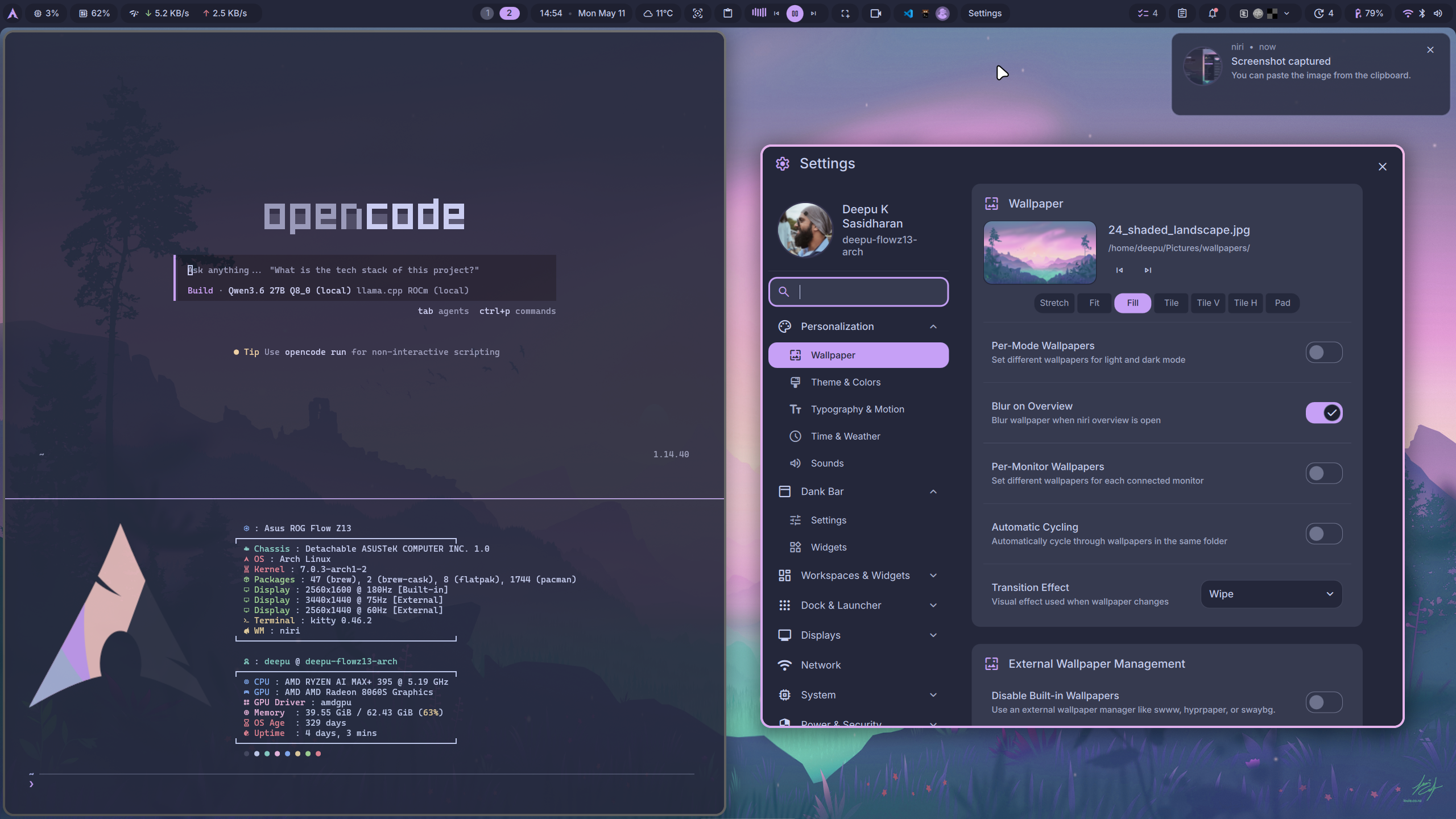Open Dank Bar Widgets item
Viewport: 1456px width, 819px height.
(x=858, y=547)
